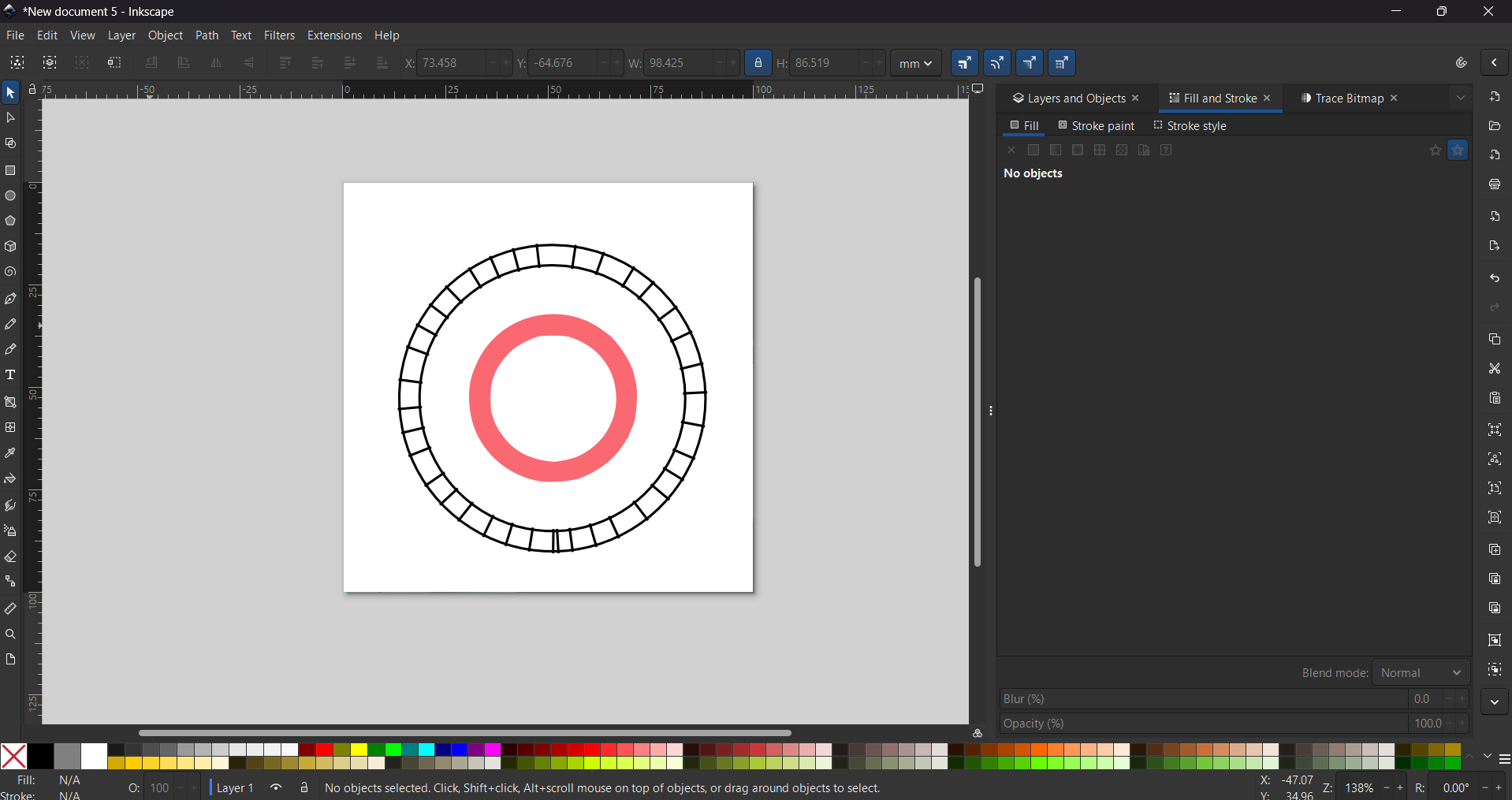Toggle guide lock at ruler corner

coord(32,90)
